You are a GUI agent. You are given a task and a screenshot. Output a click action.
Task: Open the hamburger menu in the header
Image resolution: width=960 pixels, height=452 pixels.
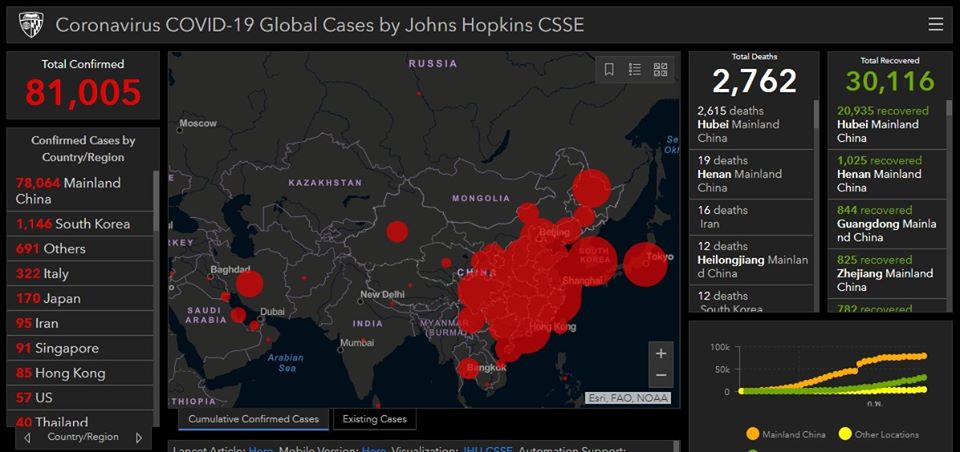[x=936, y=24]
